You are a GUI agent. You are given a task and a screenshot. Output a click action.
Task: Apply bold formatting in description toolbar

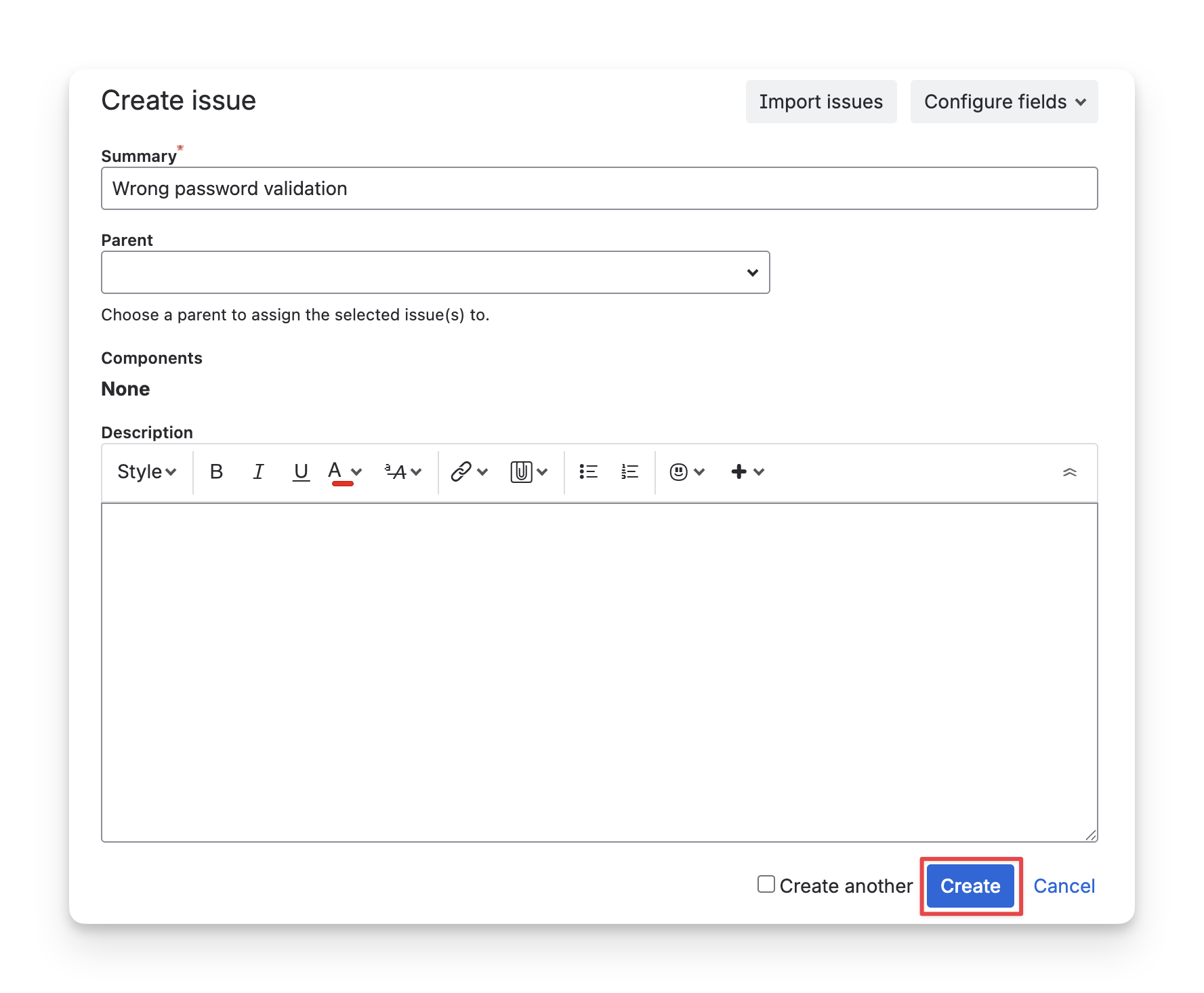click(216, 472)
